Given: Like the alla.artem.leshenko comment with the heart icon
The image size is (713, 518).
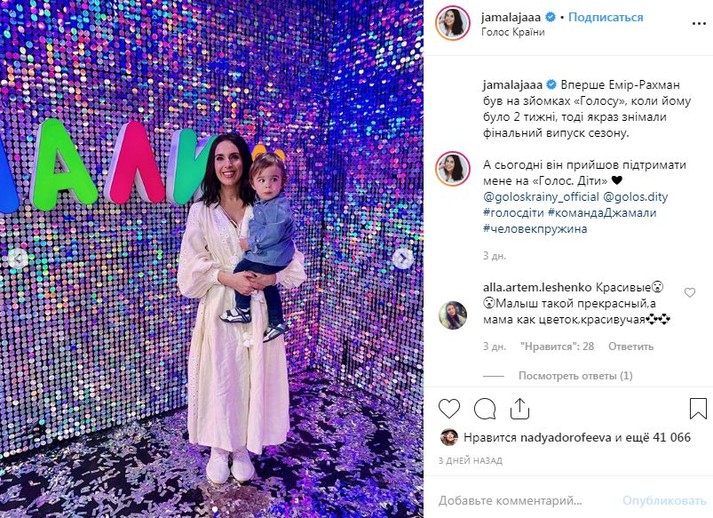Looking at the screenshot, I should click(690, 292).
